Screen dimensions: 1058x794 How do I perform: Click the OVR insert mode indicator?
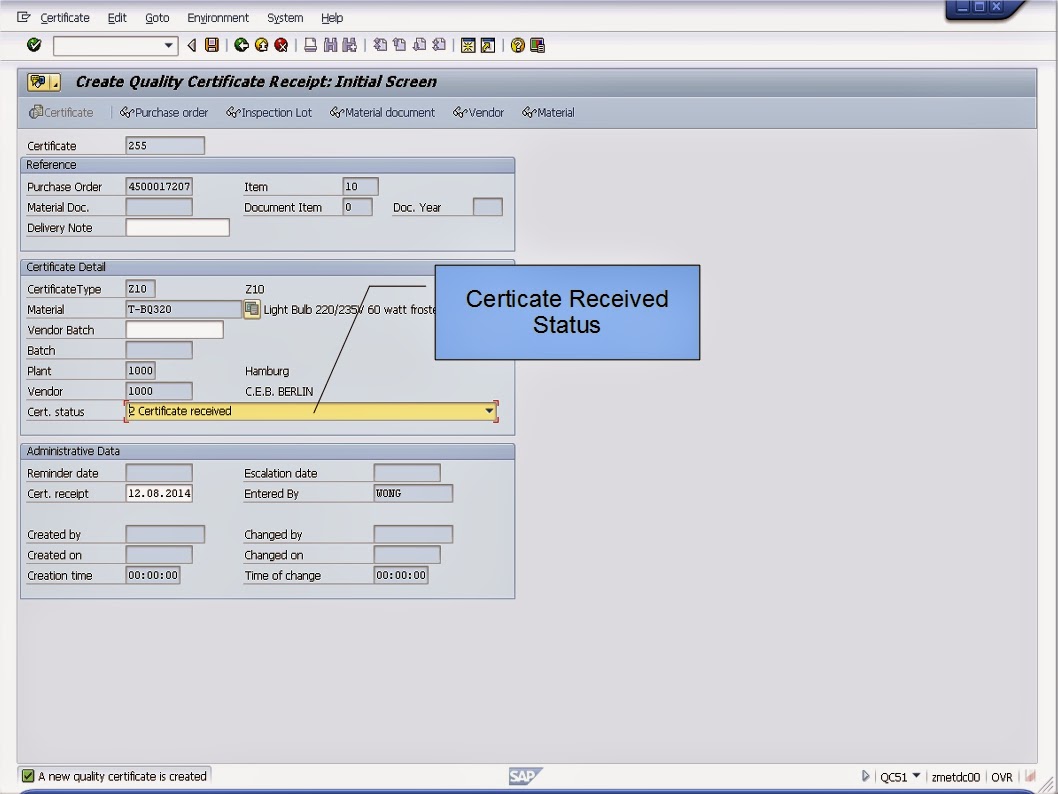pyautogui.click(x=1002, y=777)
